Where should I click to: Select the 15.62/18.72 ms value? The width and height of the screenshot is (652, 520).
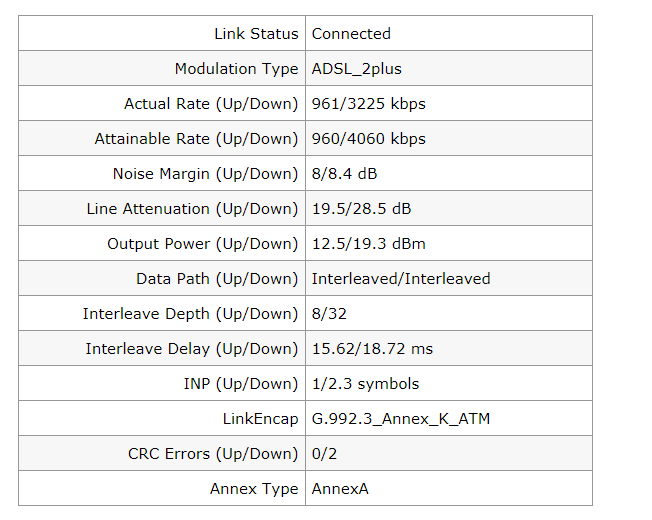click(x=372, y=349)
